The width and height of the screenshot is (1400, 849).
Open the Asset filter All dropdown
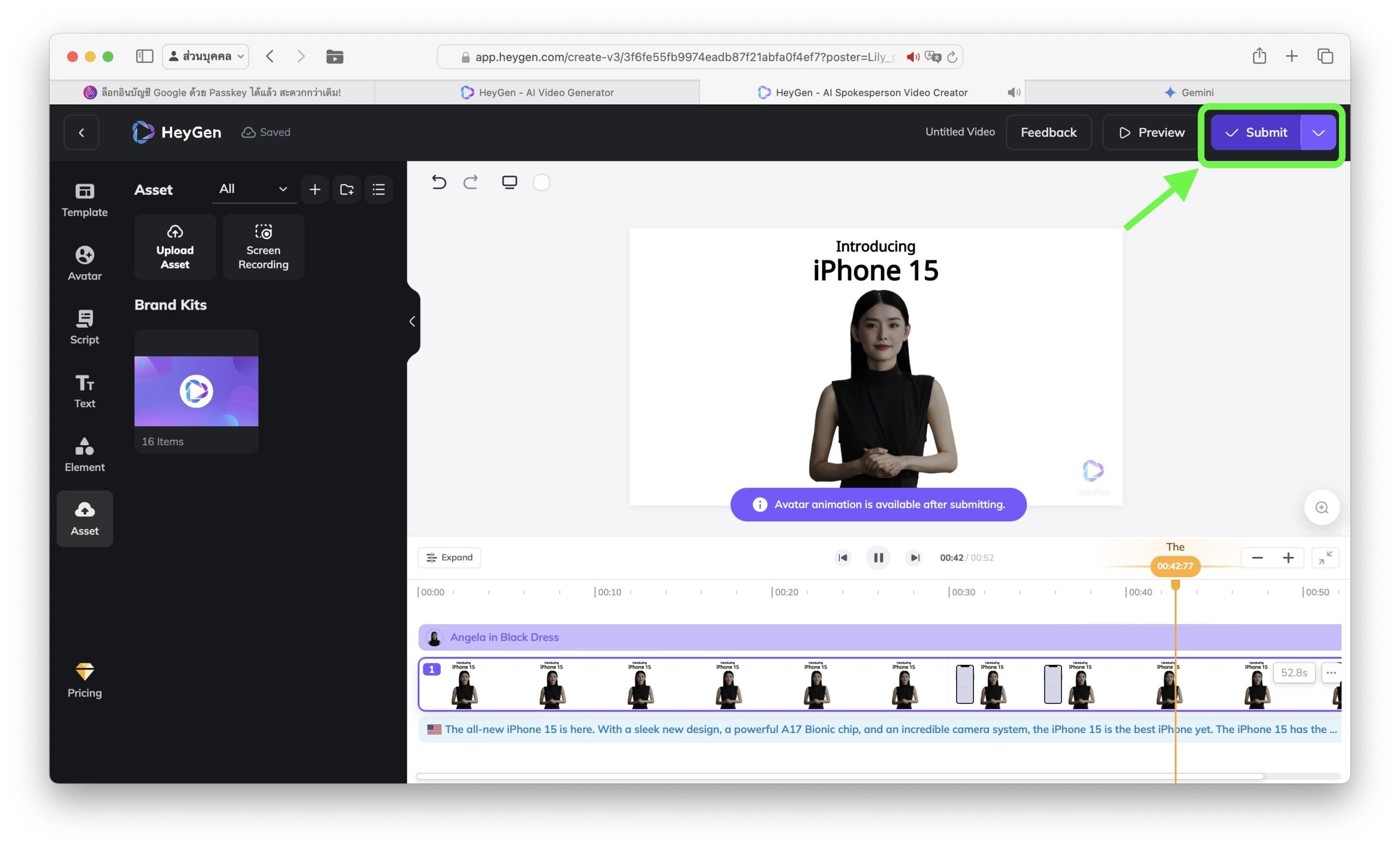(253, 189)
